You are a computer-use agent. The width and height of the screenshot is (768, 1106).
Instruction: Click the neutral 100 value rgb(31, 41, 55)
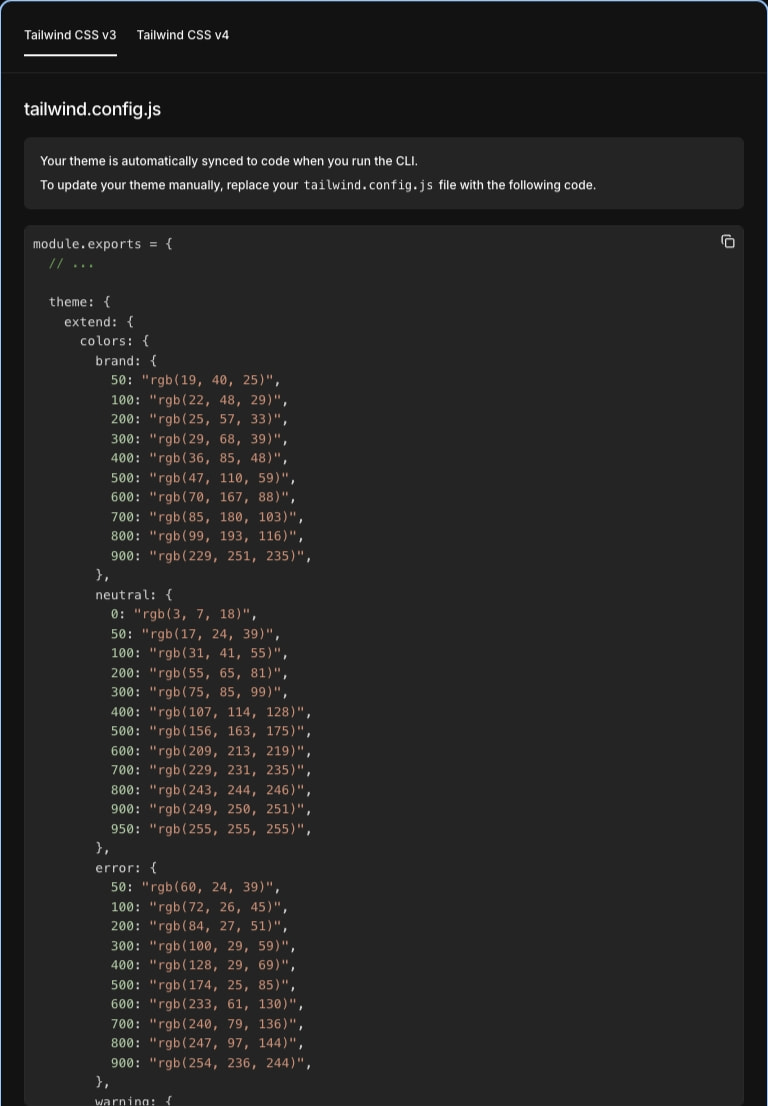pos(214,653)
